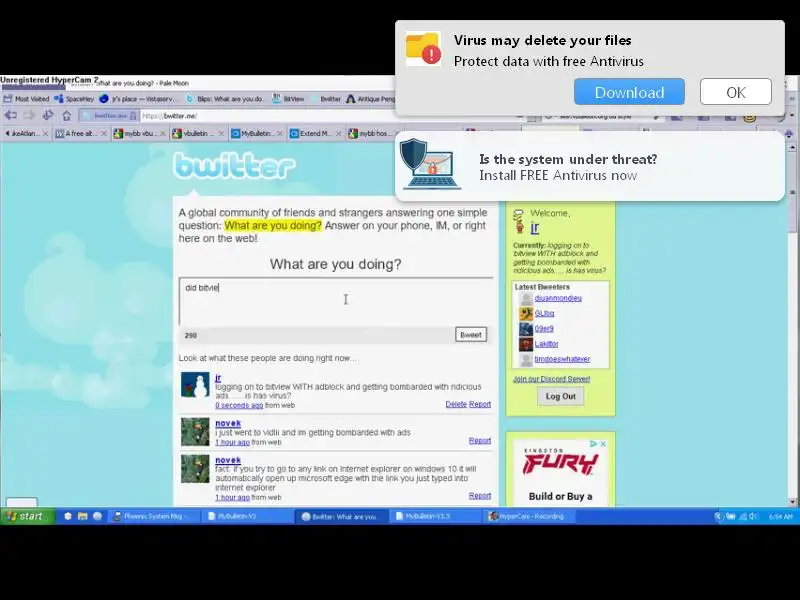
Task: Switch to the 'mybb vbu...' browser tab
Action: click(x=139, y=134)
